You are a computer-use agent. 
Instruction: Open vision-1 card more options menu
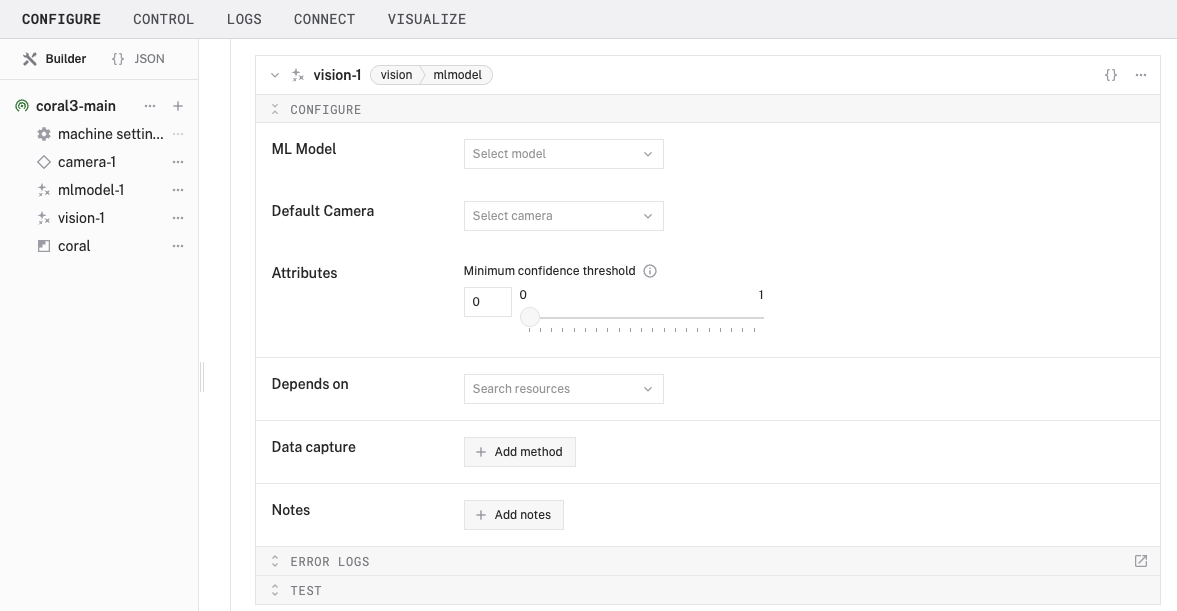[x=1141, y=75]
